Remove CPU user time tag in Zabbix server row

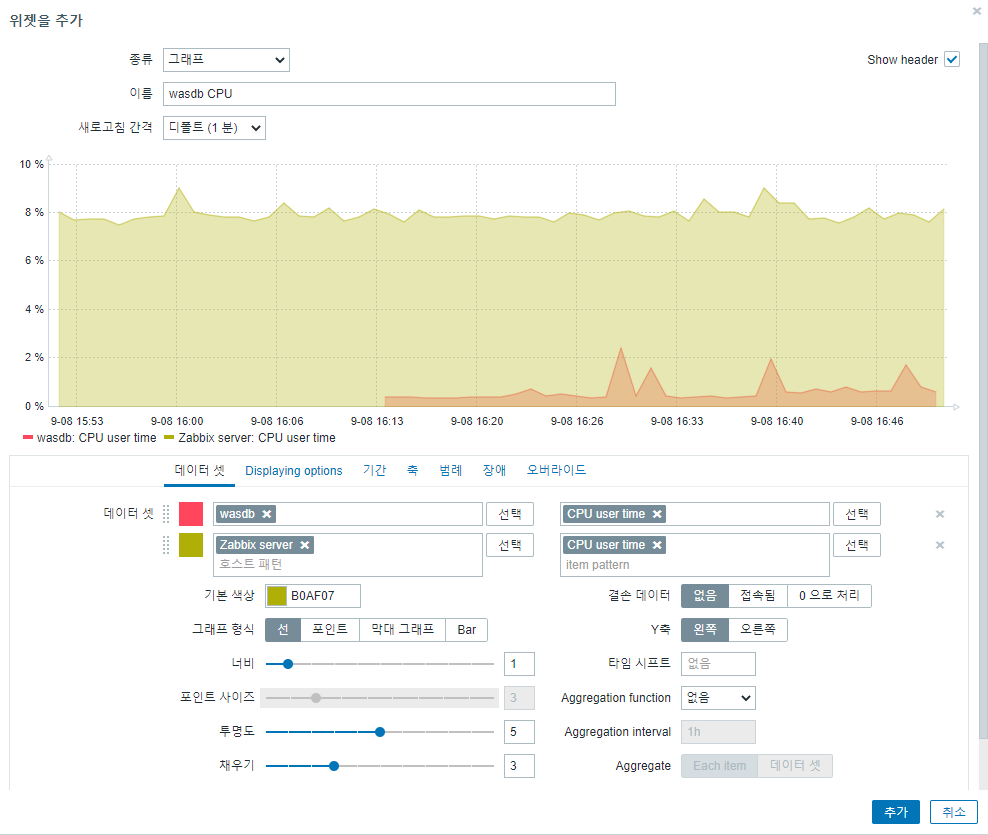point(657,545)
